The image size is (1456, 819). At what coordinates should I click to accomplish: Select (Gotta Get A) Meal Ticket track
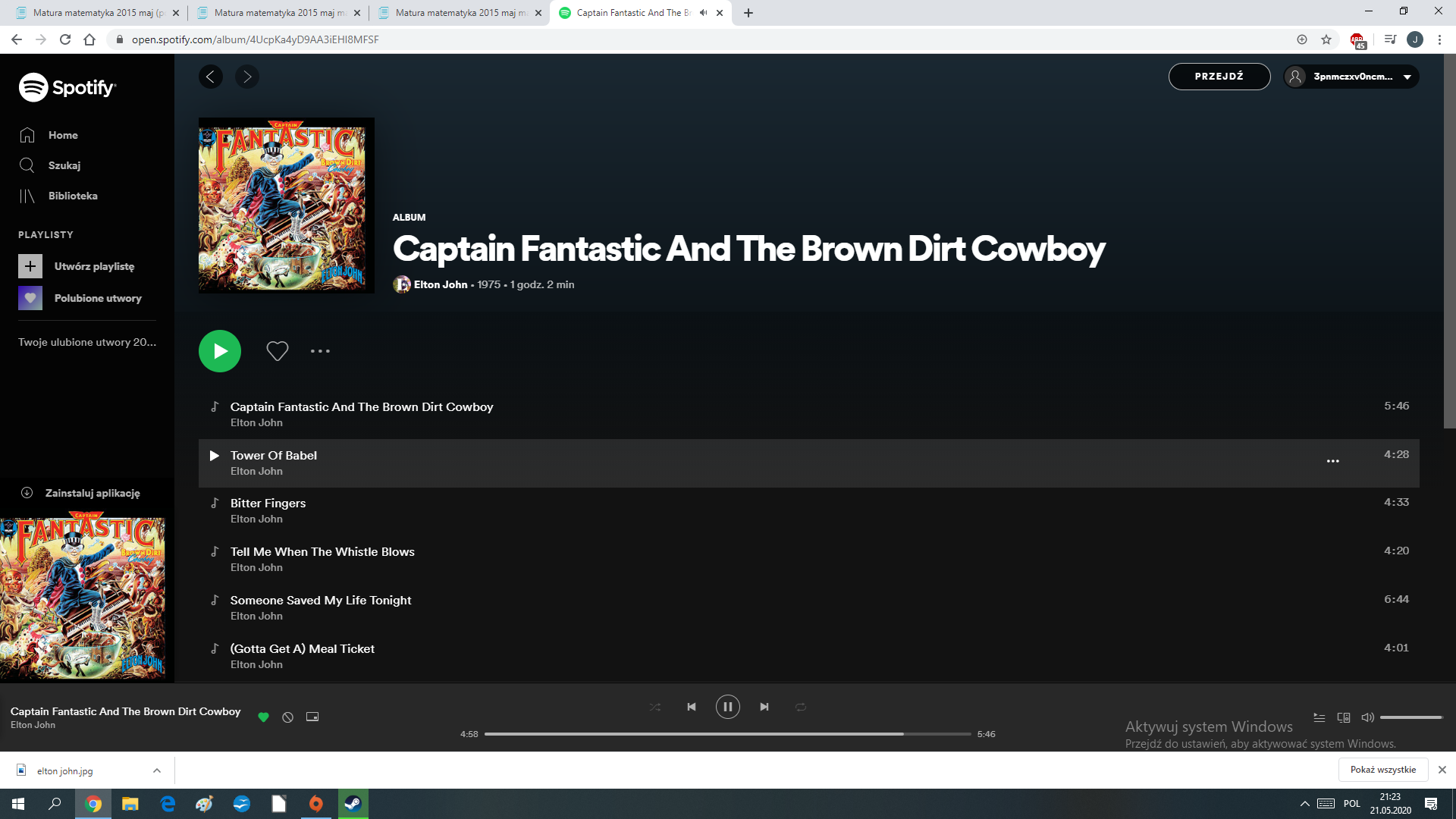809,657
